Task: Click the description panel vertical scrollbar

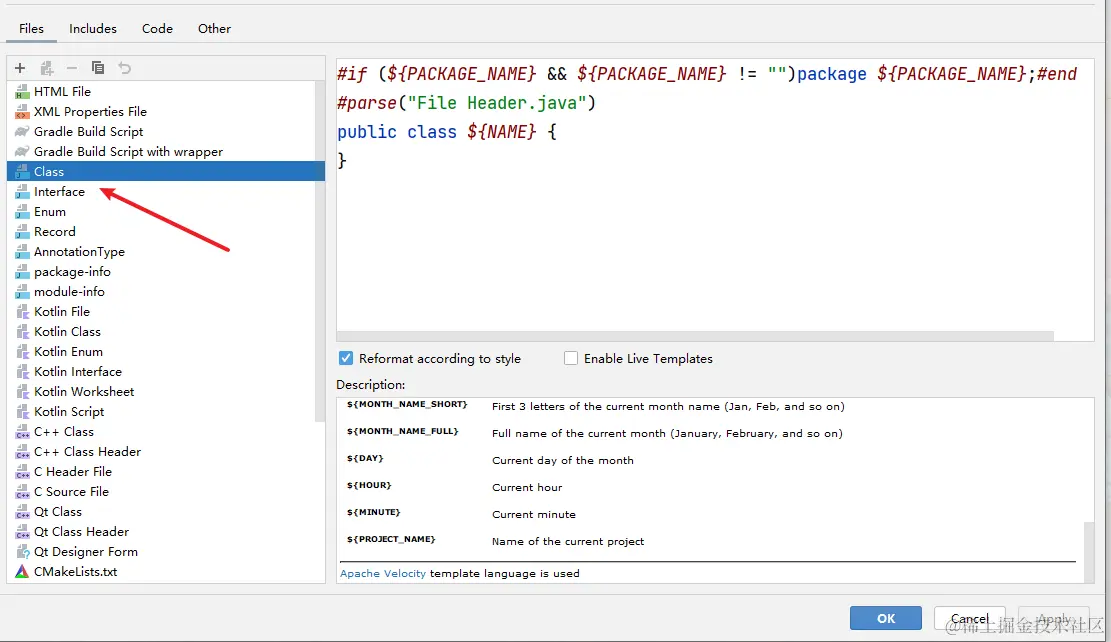Action: pos(1089,553)
